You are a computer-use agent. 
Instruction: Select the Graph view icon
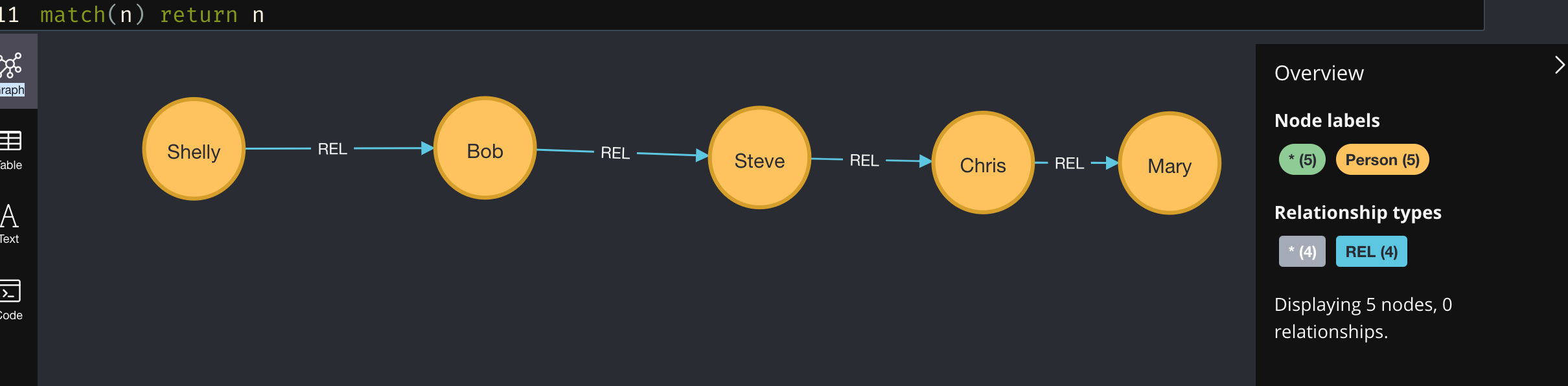[x=12, y=65]
